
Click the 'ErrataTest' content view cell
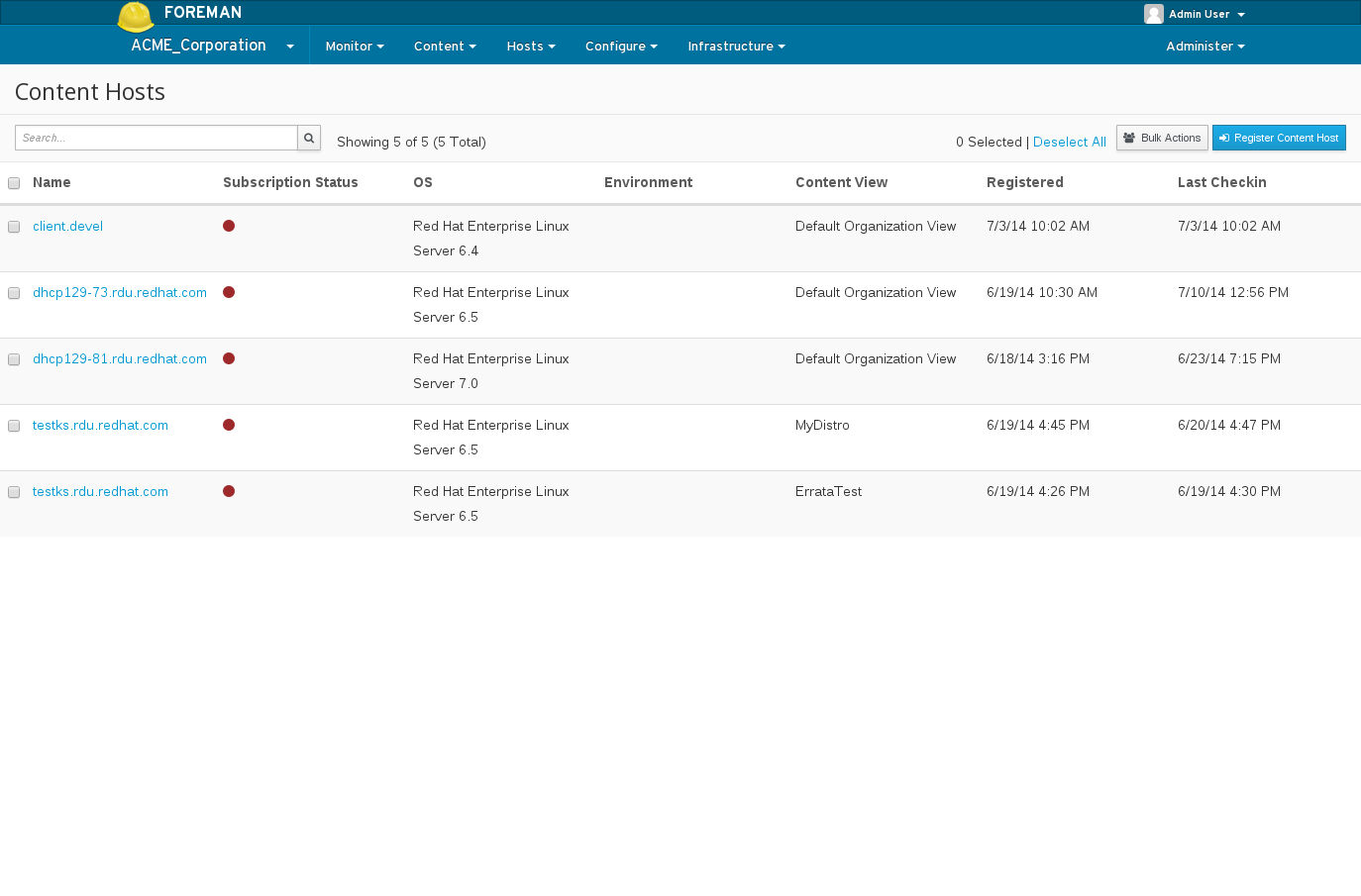828,491
